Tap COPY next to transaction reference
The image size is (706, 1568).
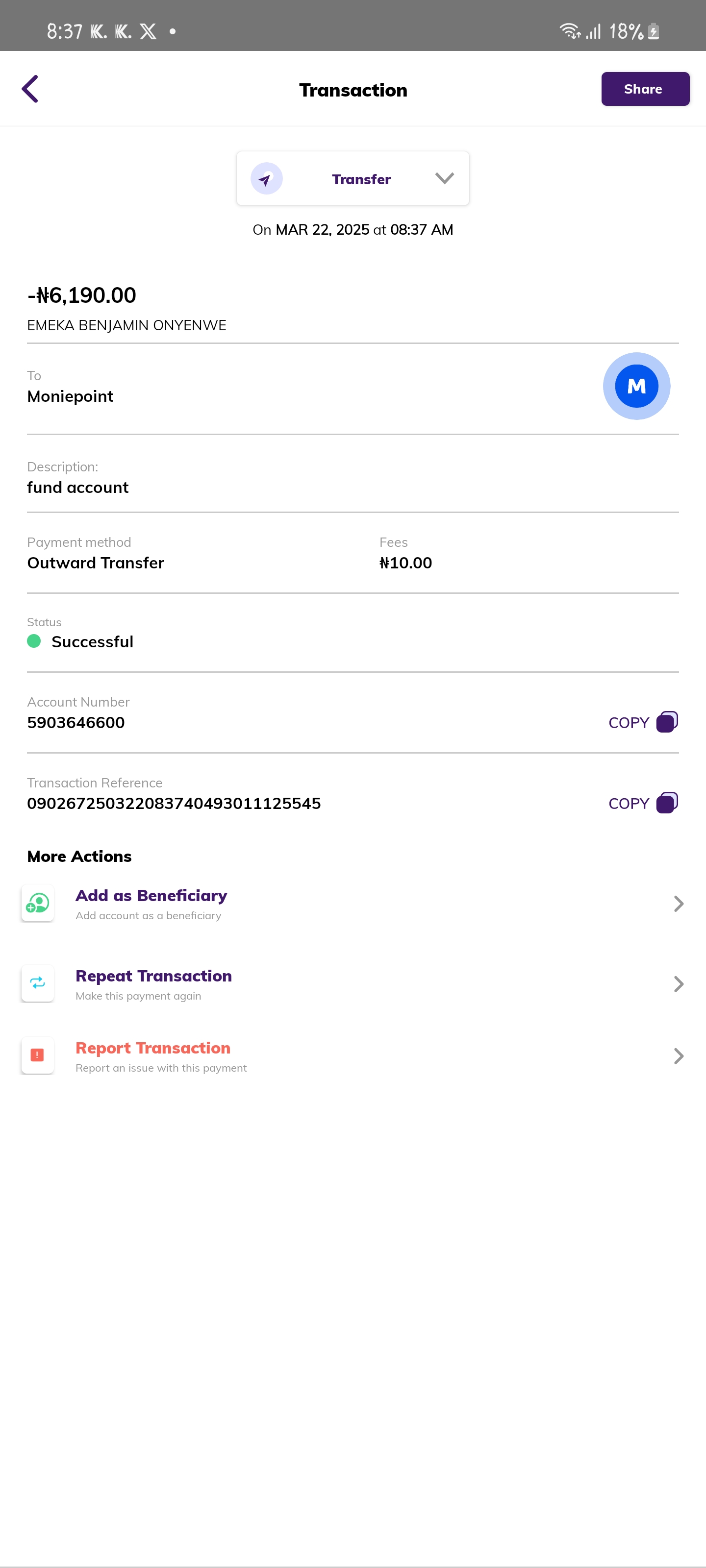click(629, 804)
